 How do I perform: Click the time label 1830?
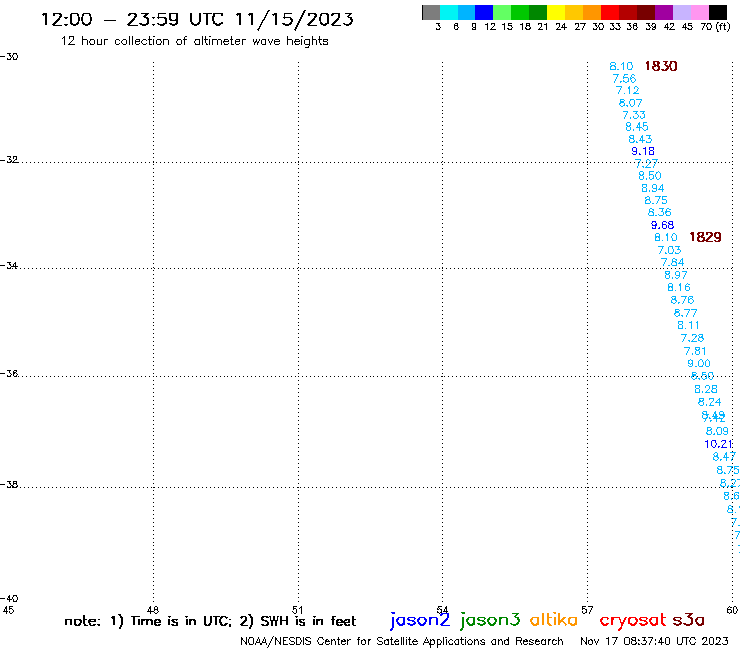point(661,66)
